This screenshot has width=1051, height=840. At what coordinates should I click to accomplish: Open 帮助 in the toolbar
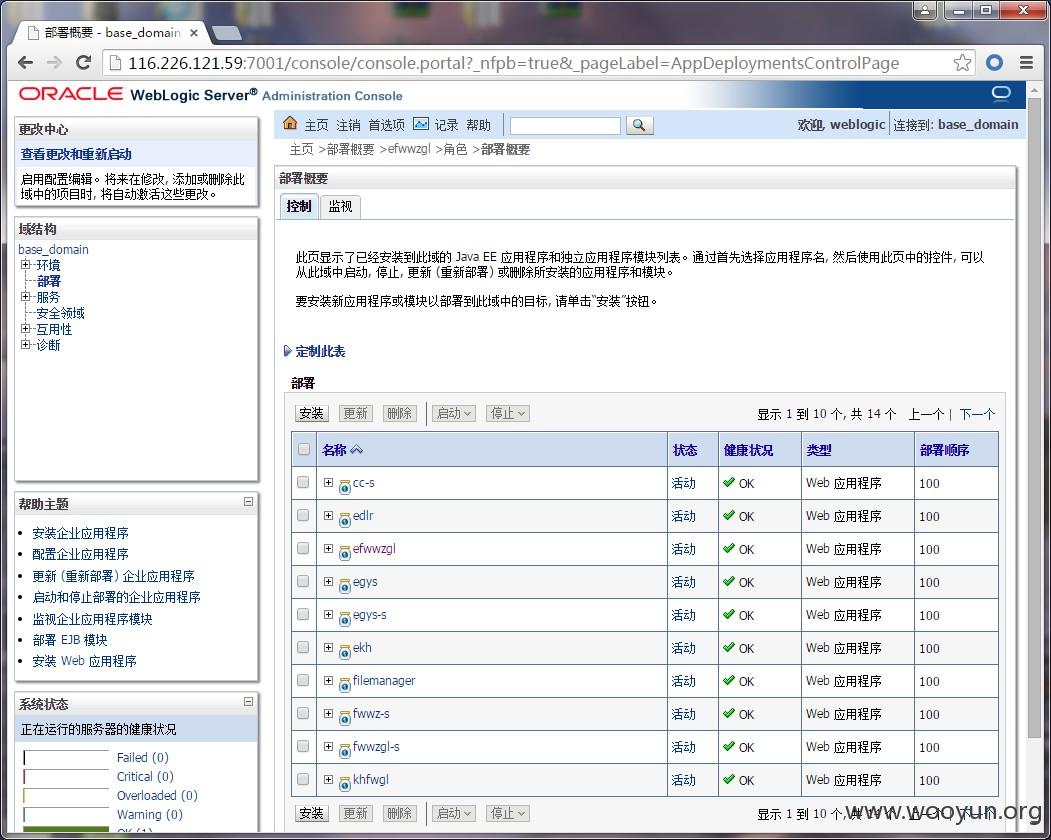[479, 125]
